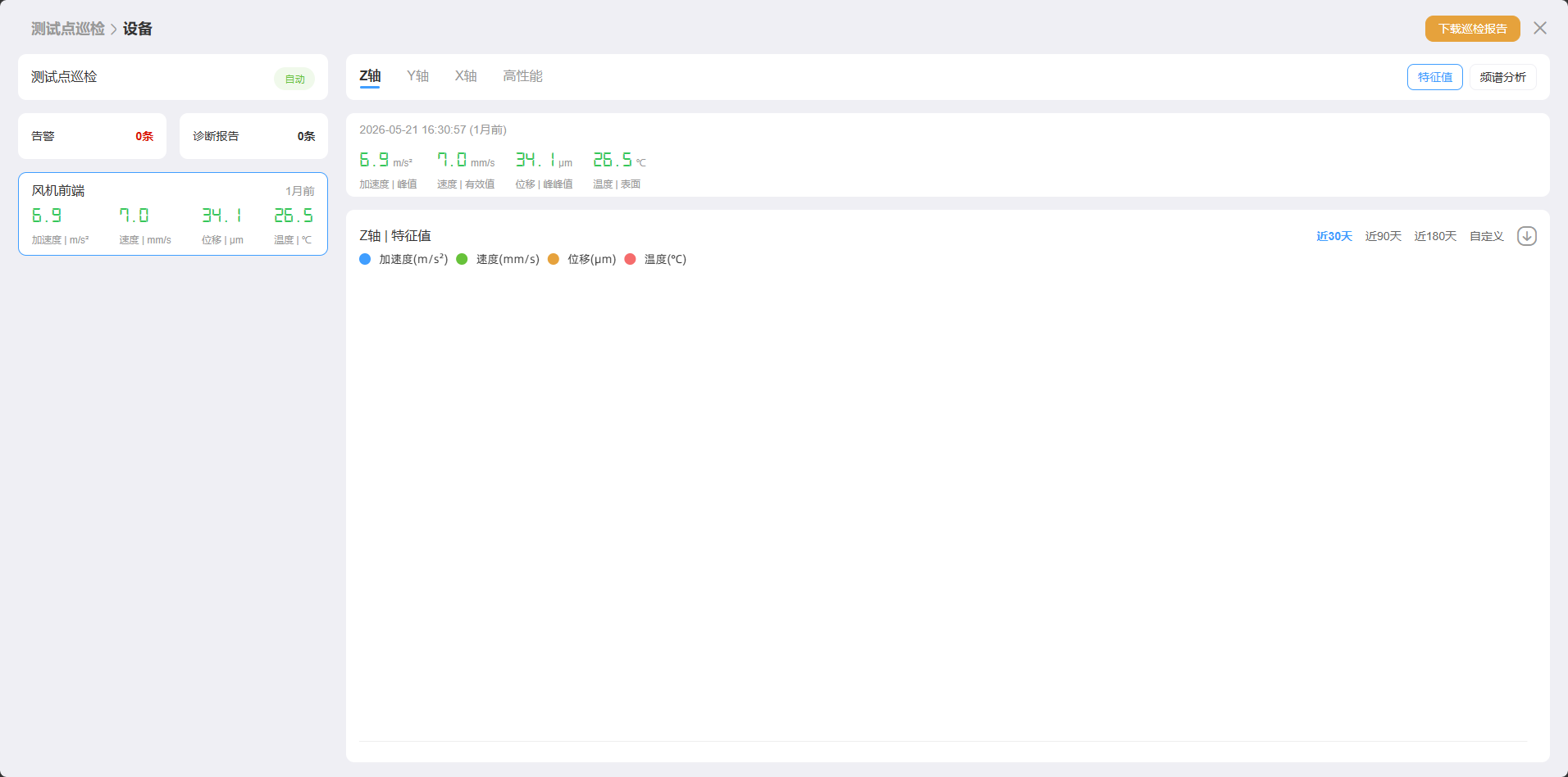Image resolution: width=1568 pixels, height=777 pixels.
Task: Switch to the Z轴 tab
Action: (x=370, y=76)
